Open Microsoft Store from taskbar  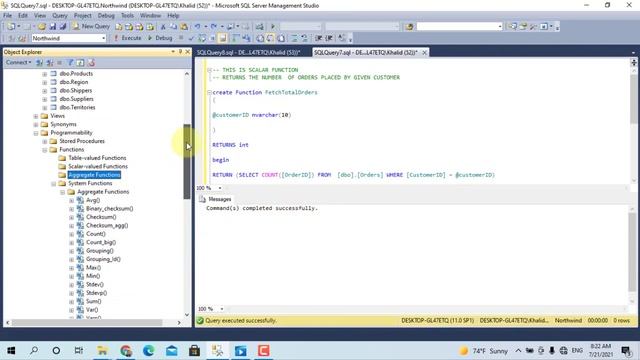coord(195,351)
